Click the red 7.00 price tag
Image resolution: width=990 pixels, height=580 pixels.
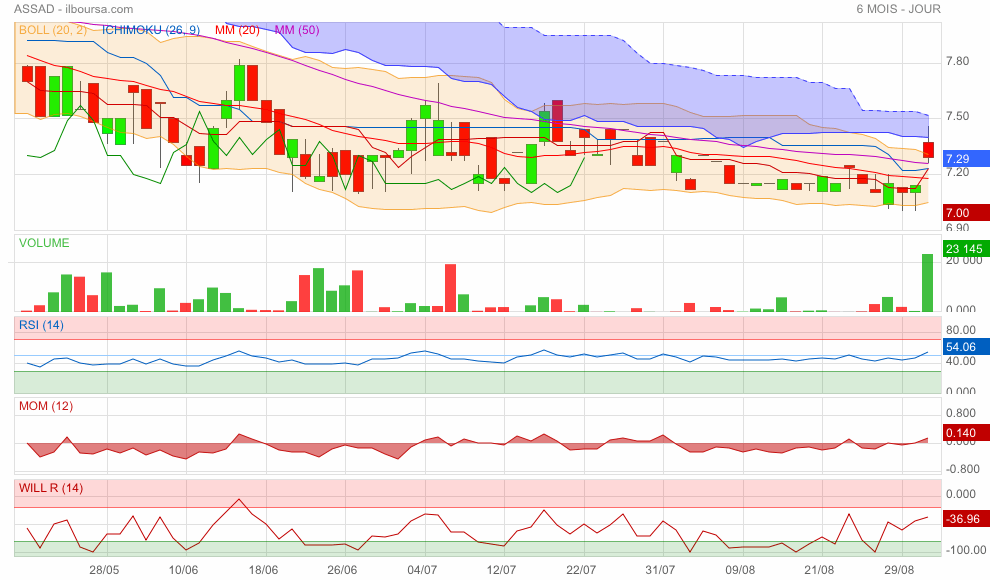(x=966, y=213)
